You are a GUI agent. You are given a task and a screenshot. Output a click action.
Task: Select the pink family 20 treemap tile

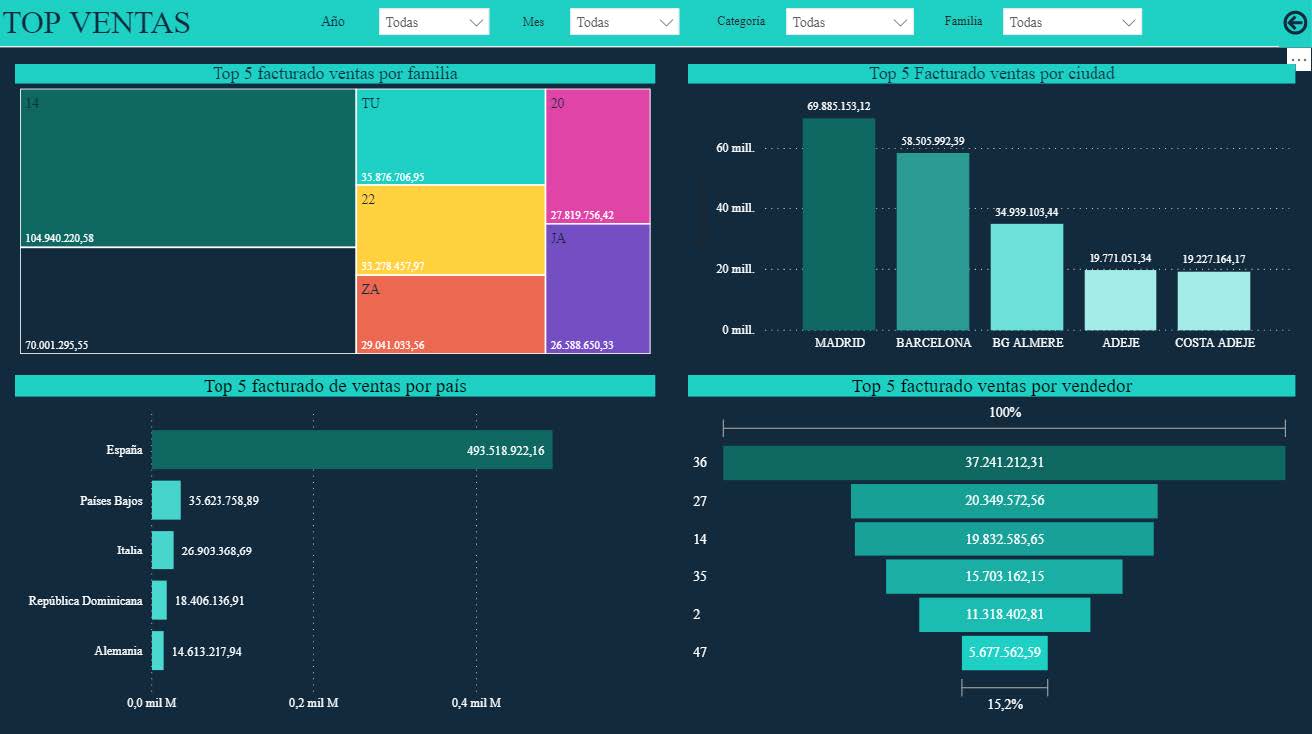click(x=597, y=155)
